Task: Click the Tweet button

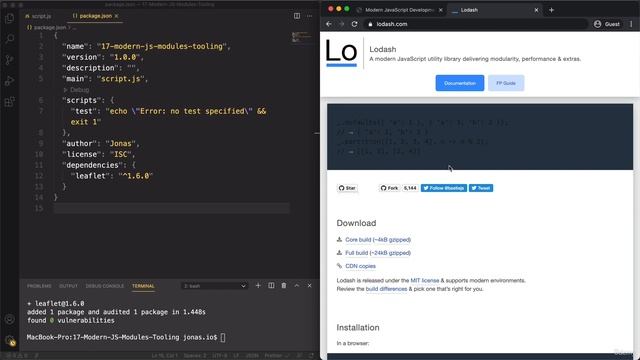Action: [x=481, y=188]
